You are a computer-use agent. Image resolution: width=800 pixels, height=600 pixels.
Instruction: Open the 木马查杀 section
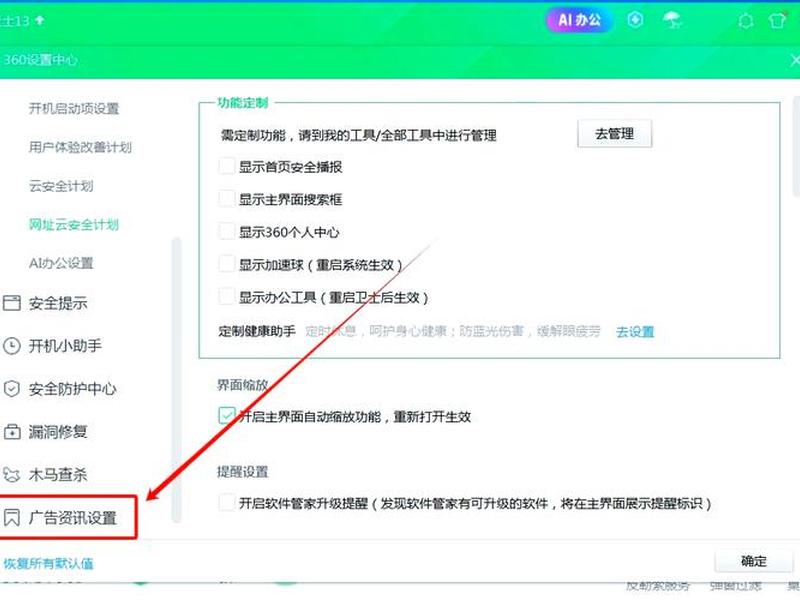tap(58, 474)
